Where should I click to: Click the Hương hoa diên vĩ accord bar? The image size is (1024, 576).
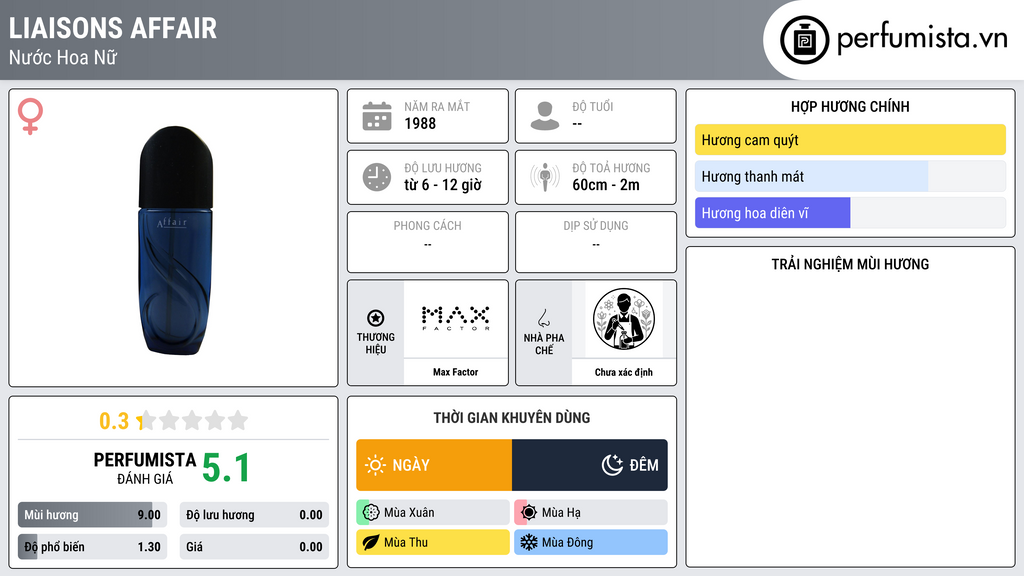[850, 213]
